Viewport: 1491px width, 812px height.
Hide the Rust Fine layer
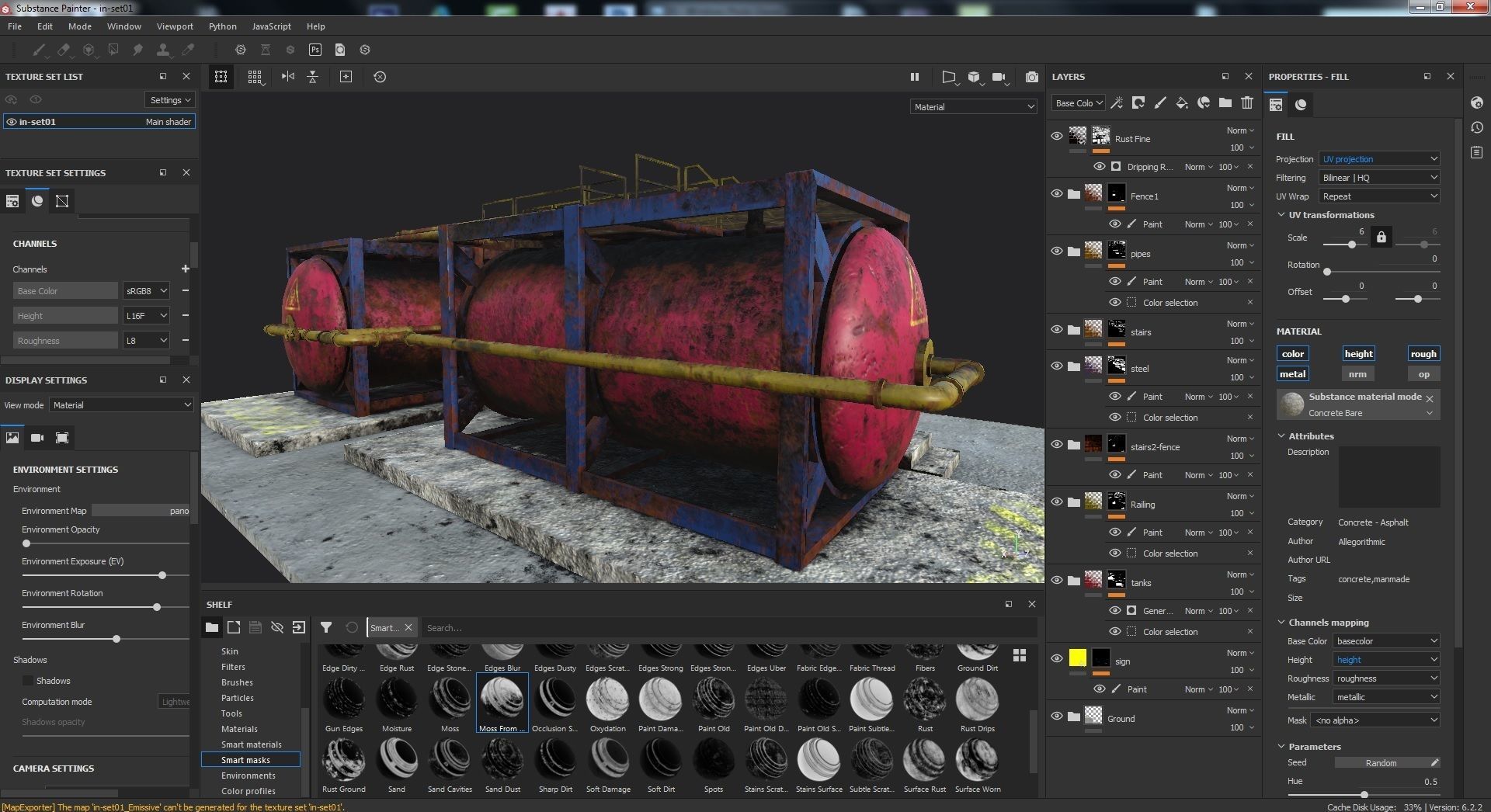pyautogui.click(x=1057, y=135)
